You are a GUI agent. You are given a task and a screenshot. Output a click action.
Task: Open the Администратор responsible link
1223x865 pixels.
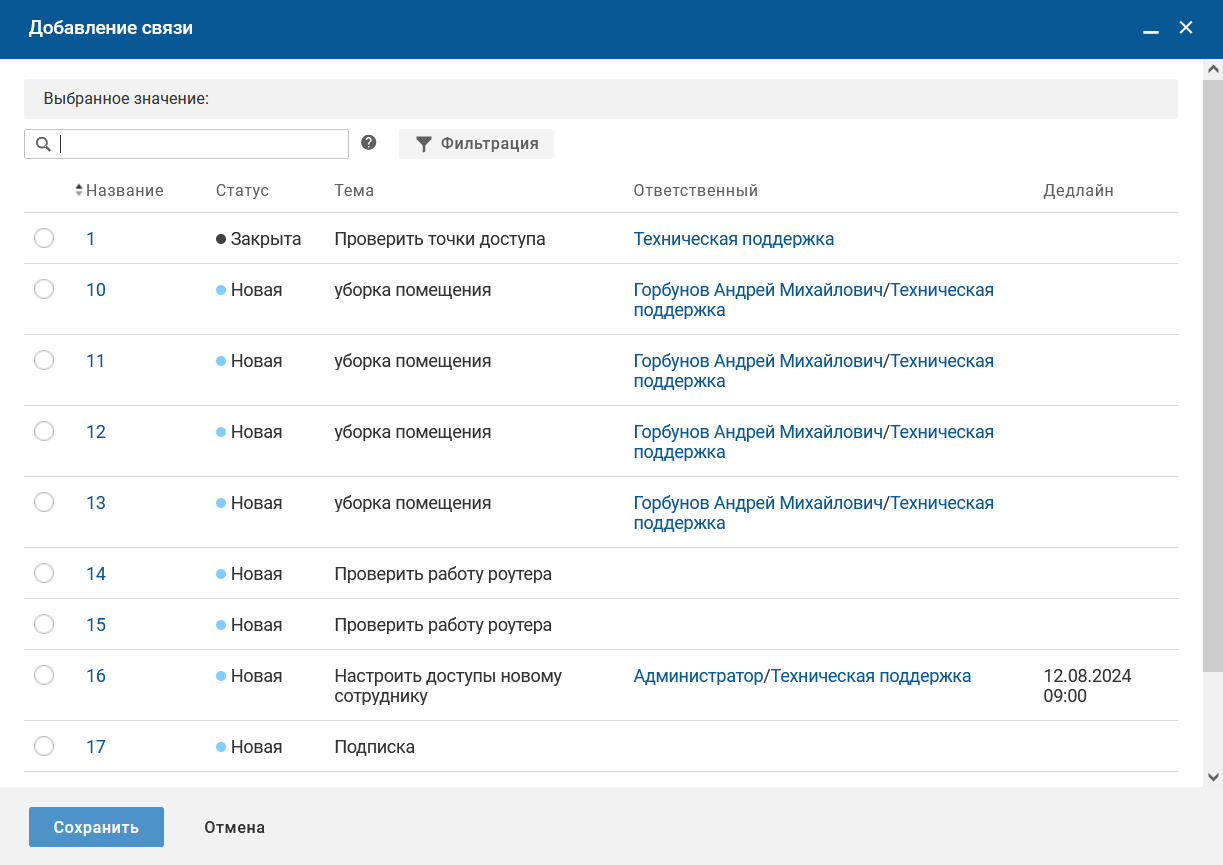[697, 676]
